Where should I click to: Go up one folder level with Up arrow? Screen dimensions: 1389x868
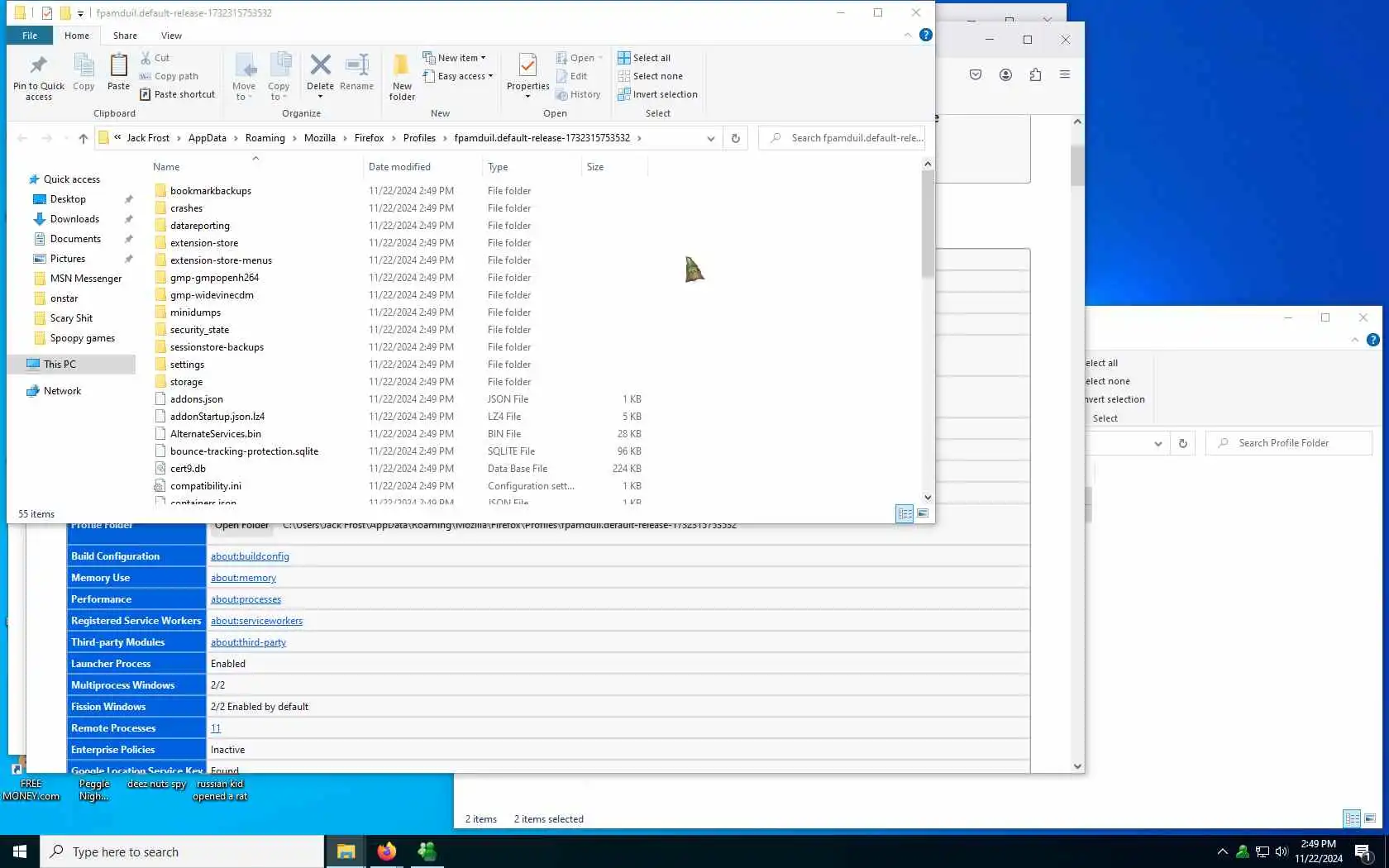(83, 138)
